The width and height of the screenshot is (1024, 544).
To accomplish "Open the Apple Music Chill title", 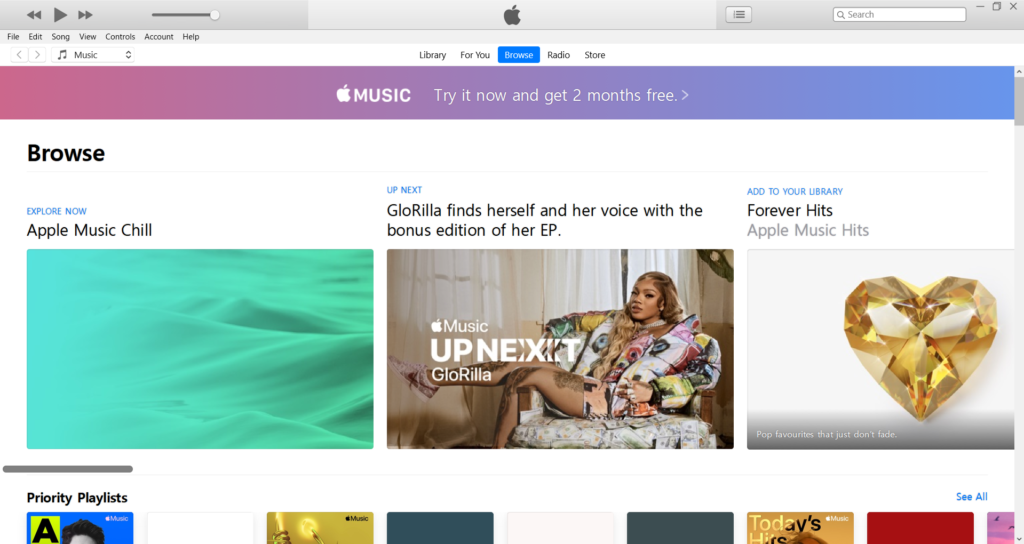I will coord(89,230).
